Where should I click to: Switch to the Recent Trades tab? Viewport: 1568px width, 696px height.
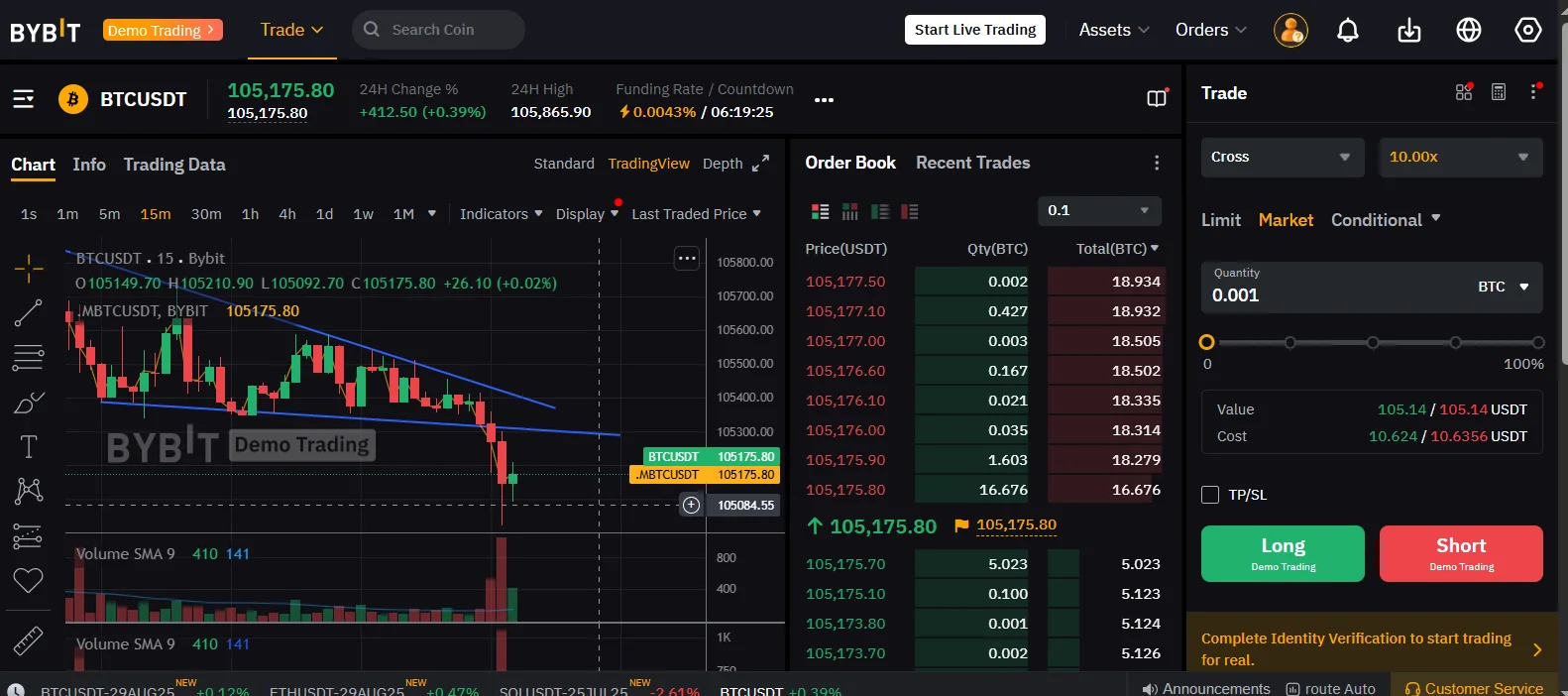(972, 163)
